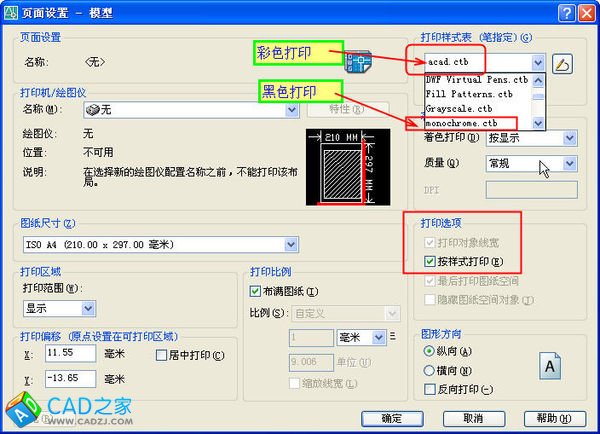This screenshot has width=600, height=434.
Task: Enable the 反向打印 checkbox
Action: [430, 388]
